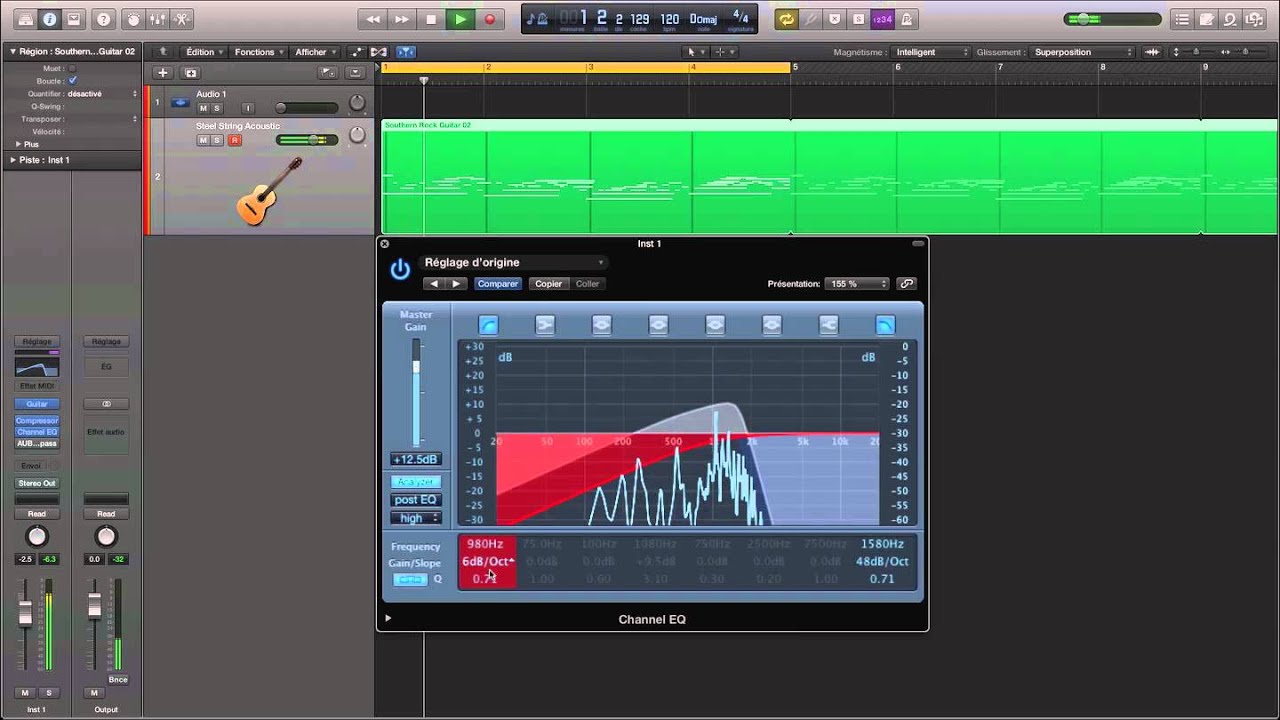Open the Quantifier désactivé dropdown
Screen dimensions: 1280x720
tap(102, 94)
